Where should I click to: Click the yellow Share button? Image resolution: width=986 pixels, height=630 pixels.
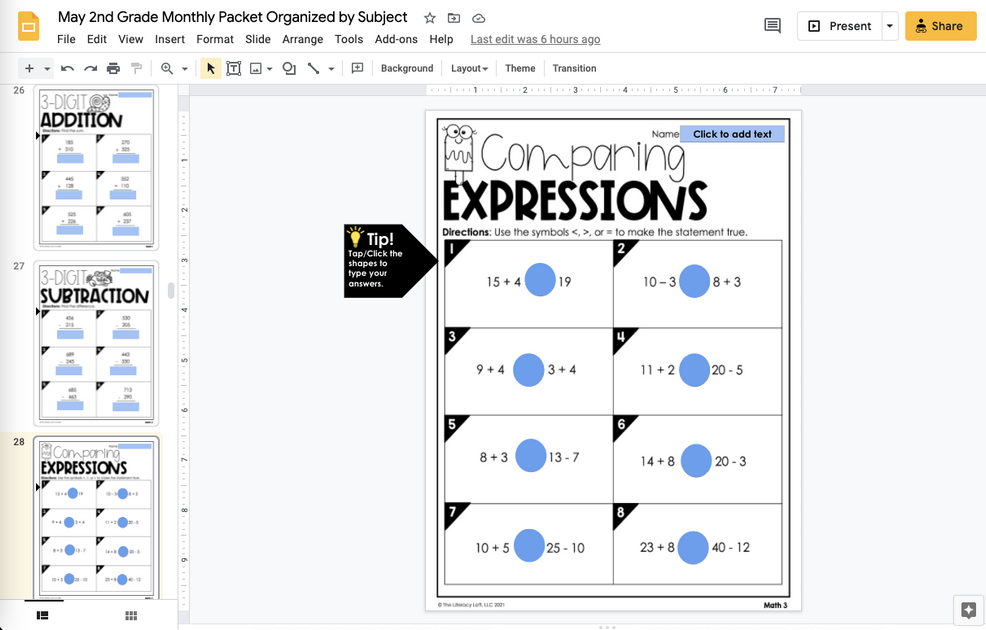point(940,26)
